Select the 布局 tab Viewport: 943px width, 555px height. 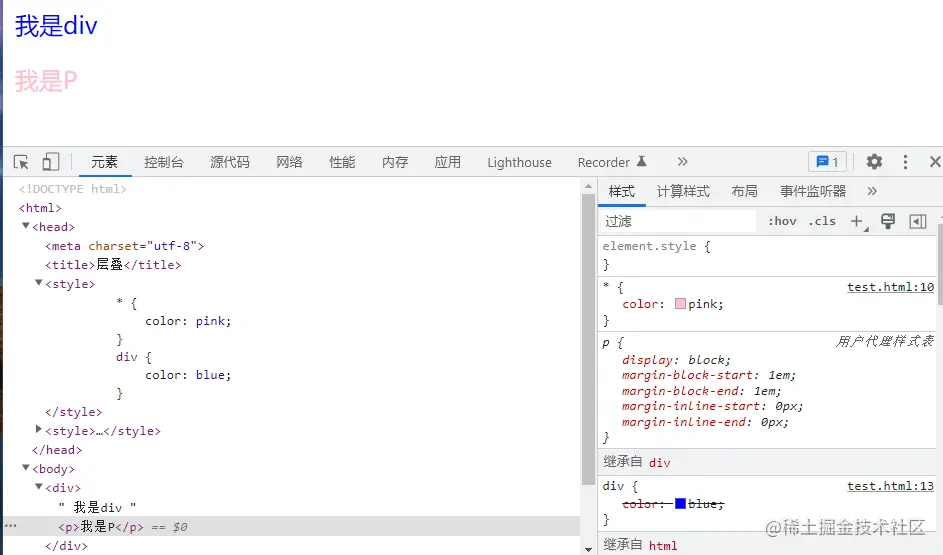[744, 191]
